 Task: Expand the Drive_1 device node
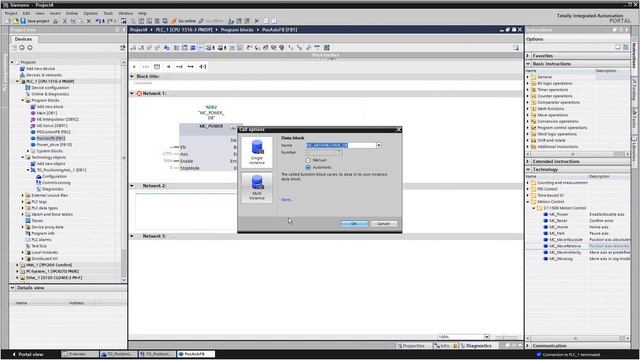[x=18, y=278]
